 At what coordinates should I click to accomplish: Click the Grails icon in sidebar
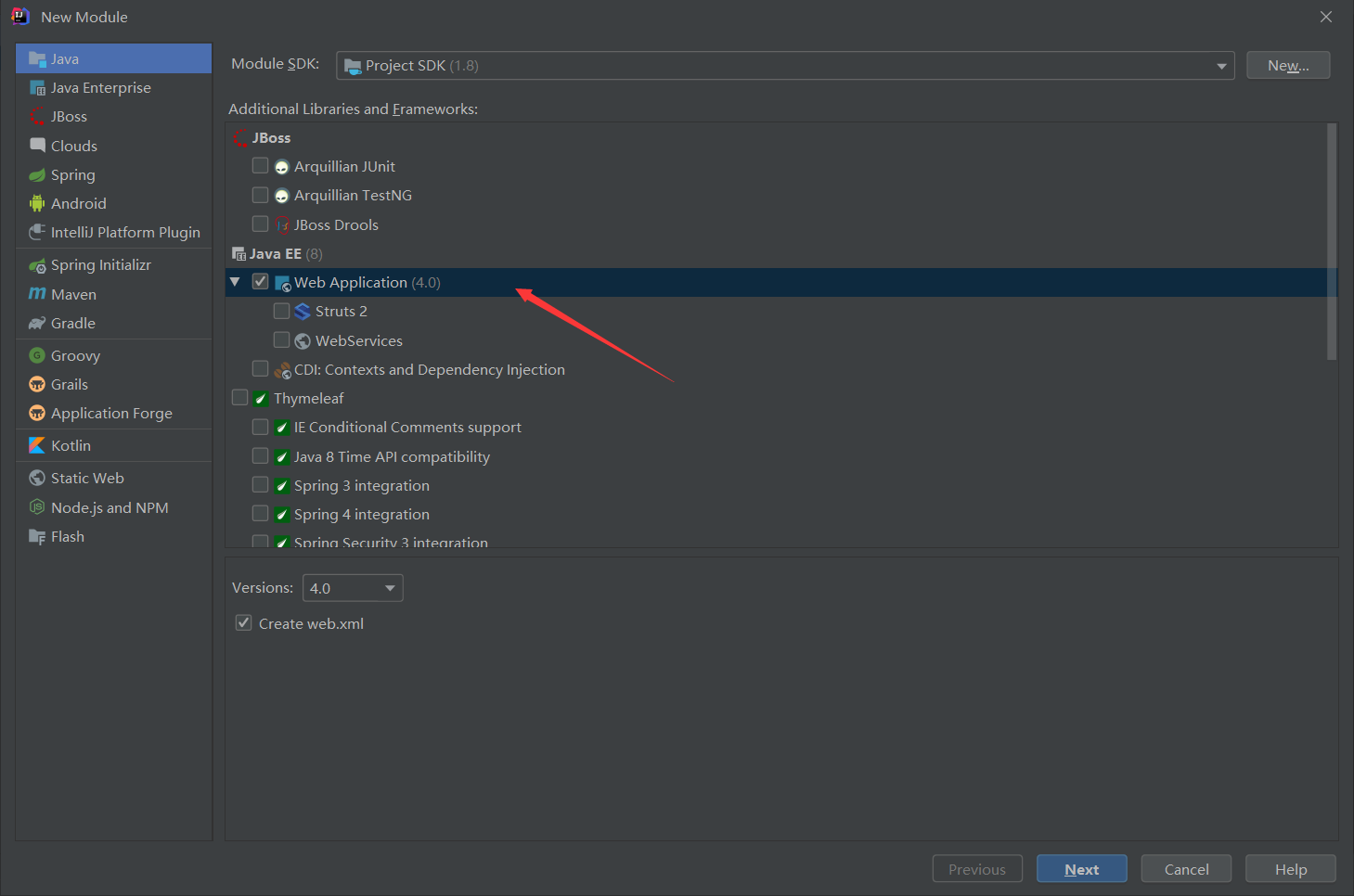click(x=37, y=384)
